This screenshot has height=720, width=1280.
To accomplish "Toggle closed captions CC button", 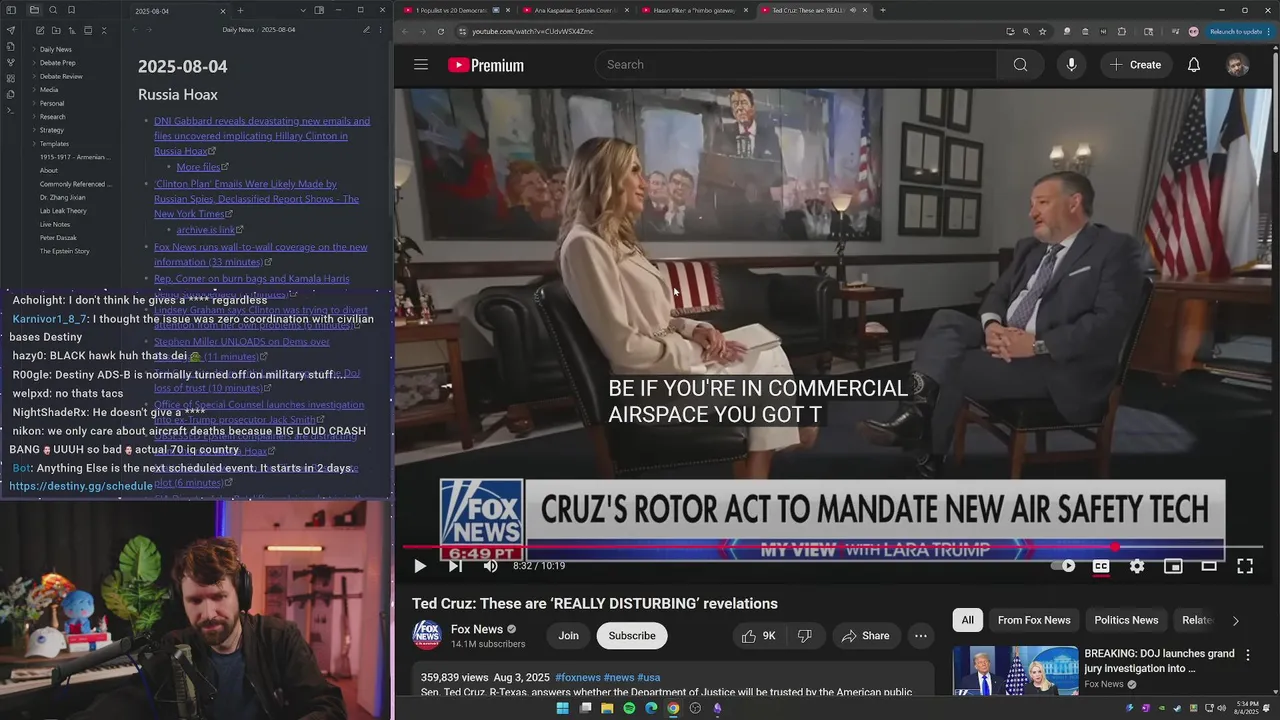I will pos(1101,566).
